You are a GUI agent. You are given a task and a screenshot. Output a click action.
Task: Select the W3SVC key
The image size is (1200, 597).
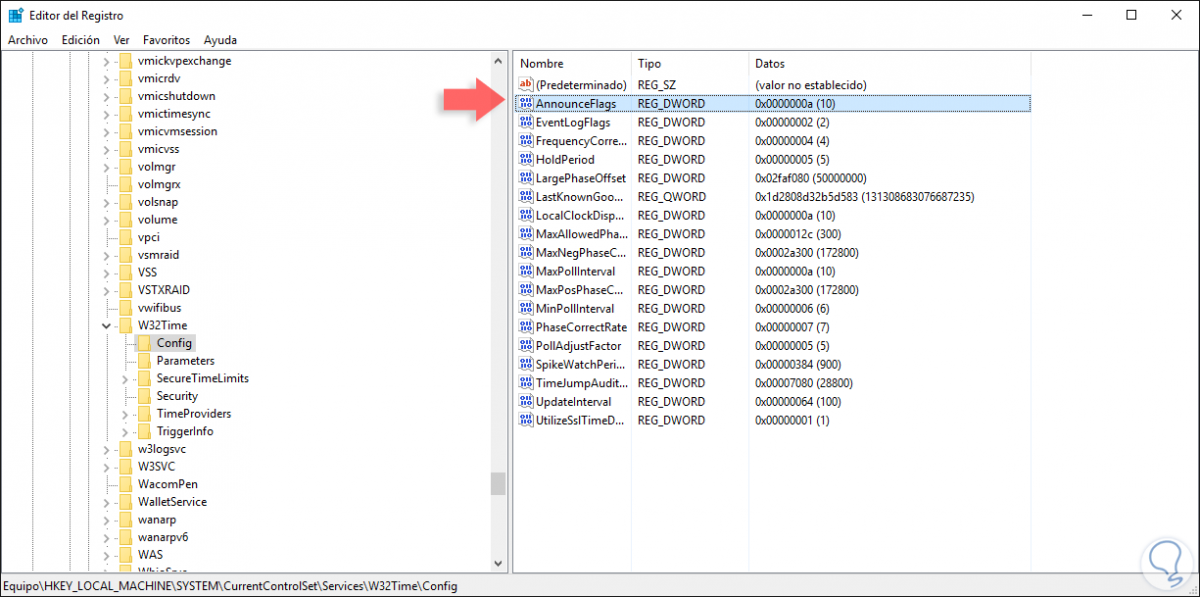(156, 466)
